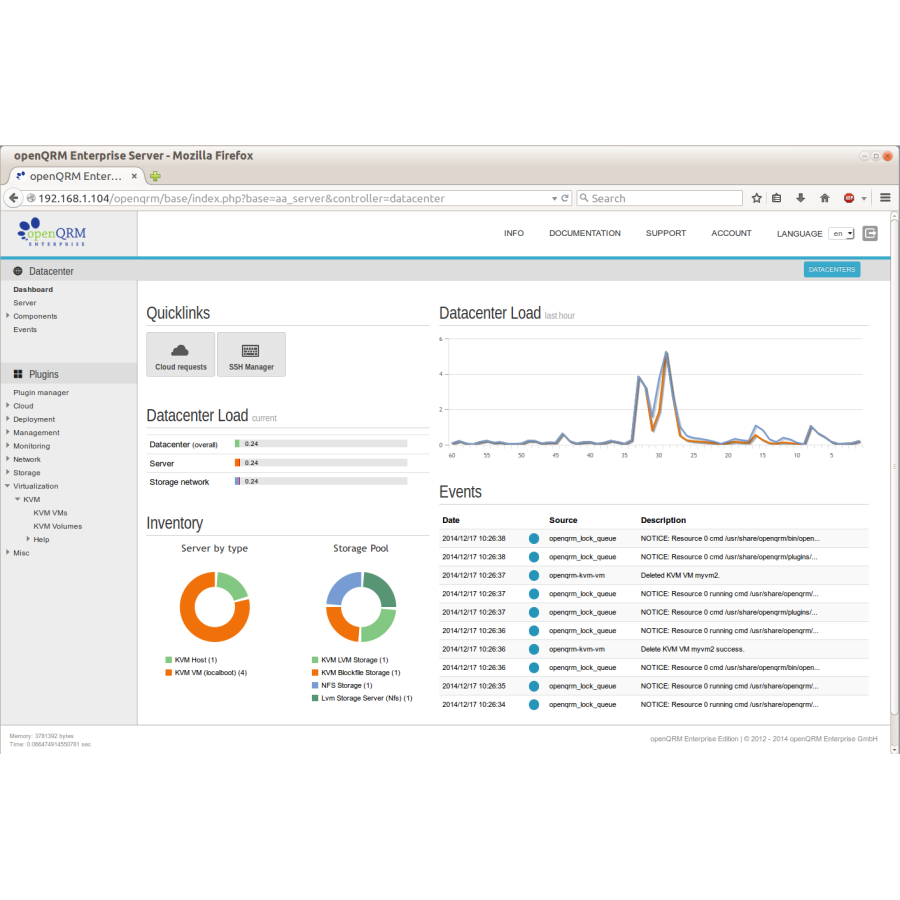This screenshot has height=900, width=900.
Task: Open the SUPPORT menu
Action: coord(666,233)
